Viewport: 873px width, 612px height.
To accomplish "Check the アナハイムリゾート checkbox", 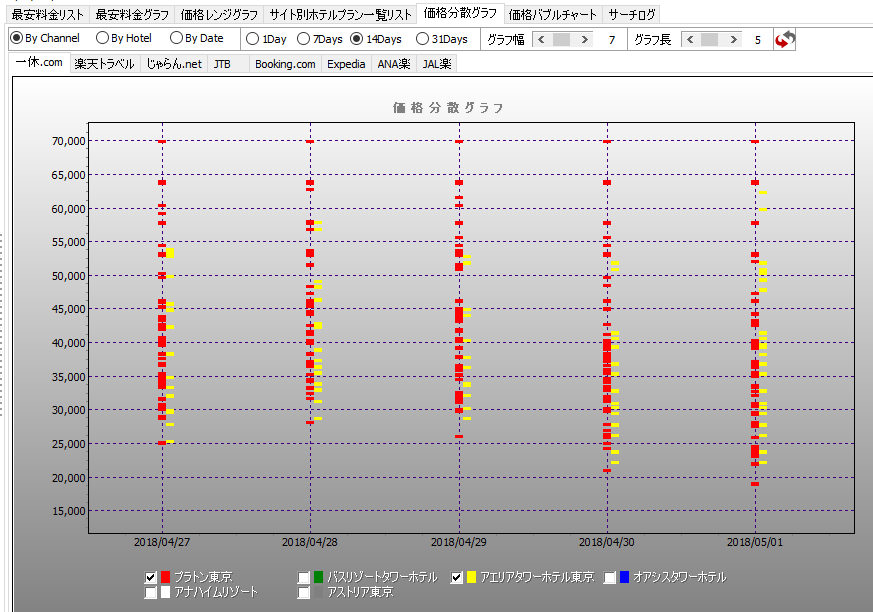I will [x=151, y=593].
